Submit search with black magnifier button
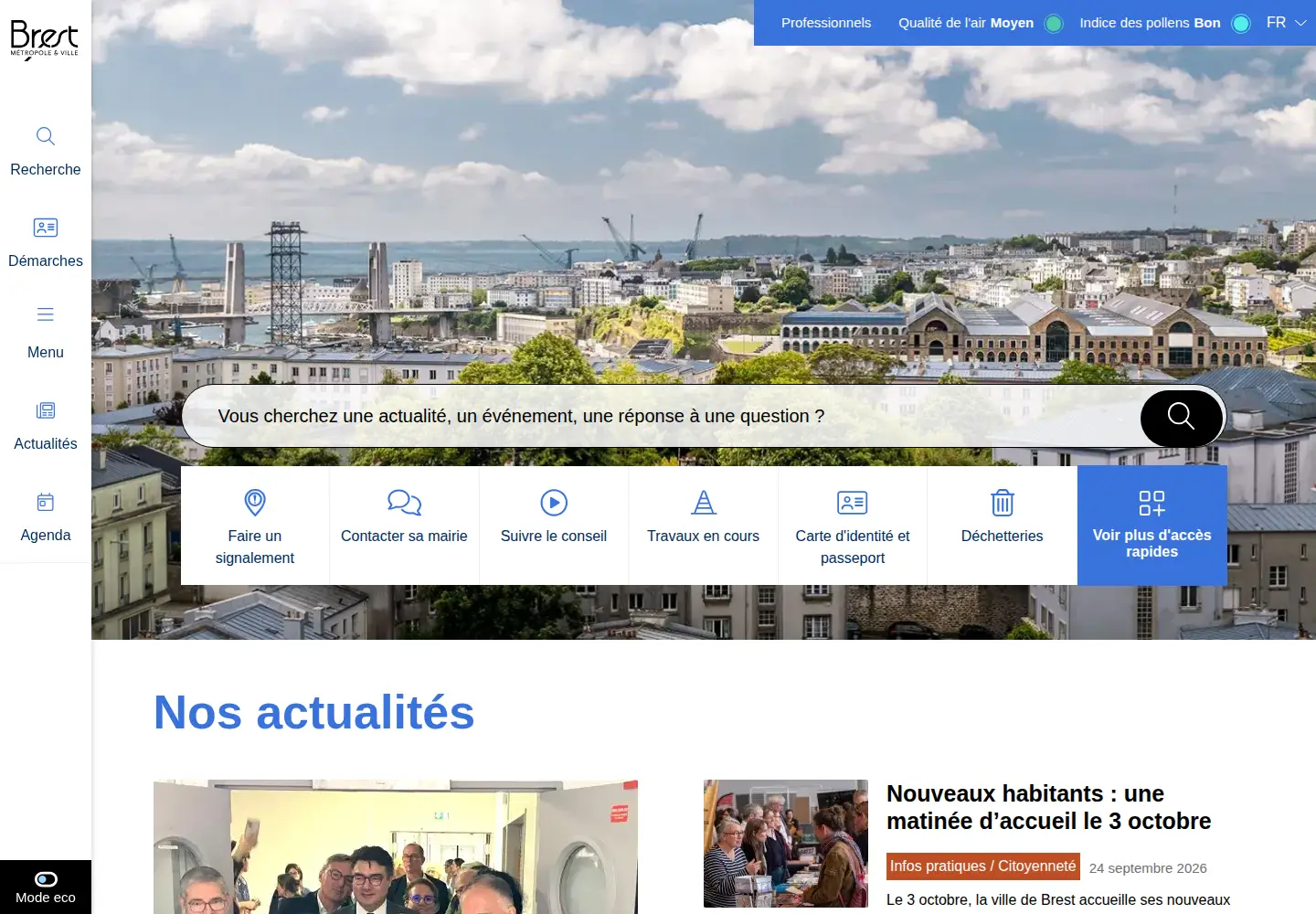1316x914 pixels. tap(1181, 418)
